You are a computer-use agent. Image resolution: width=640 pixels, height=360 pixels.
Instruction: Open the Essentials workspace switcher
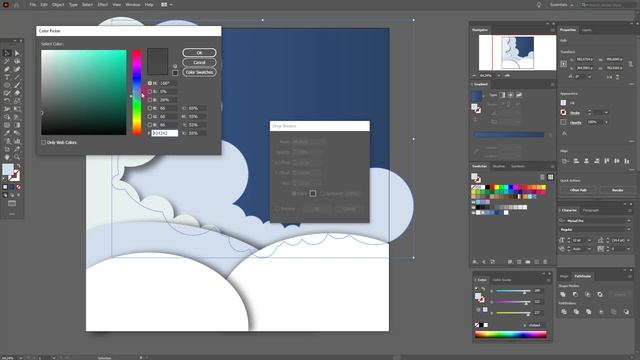point(561,5)
